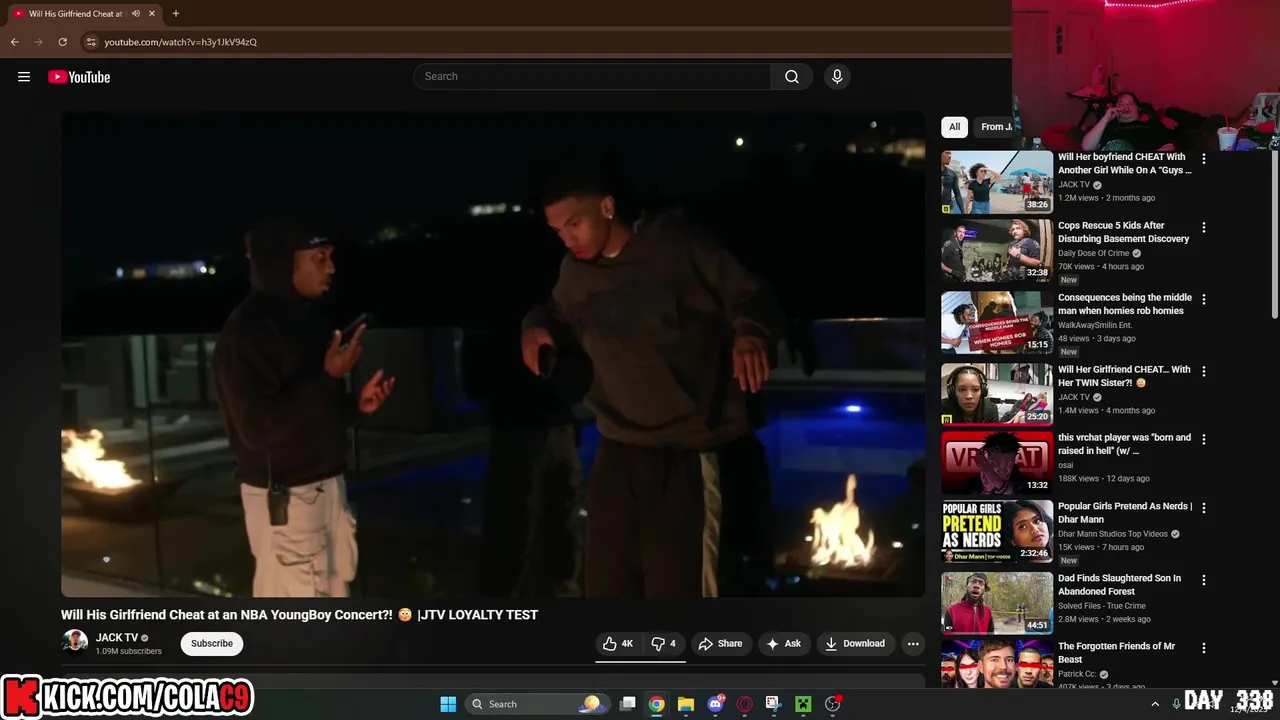Viewport: 1280px width, 720px height.
Task: Reload the page with the refresh icon
Action: point(62,42)
